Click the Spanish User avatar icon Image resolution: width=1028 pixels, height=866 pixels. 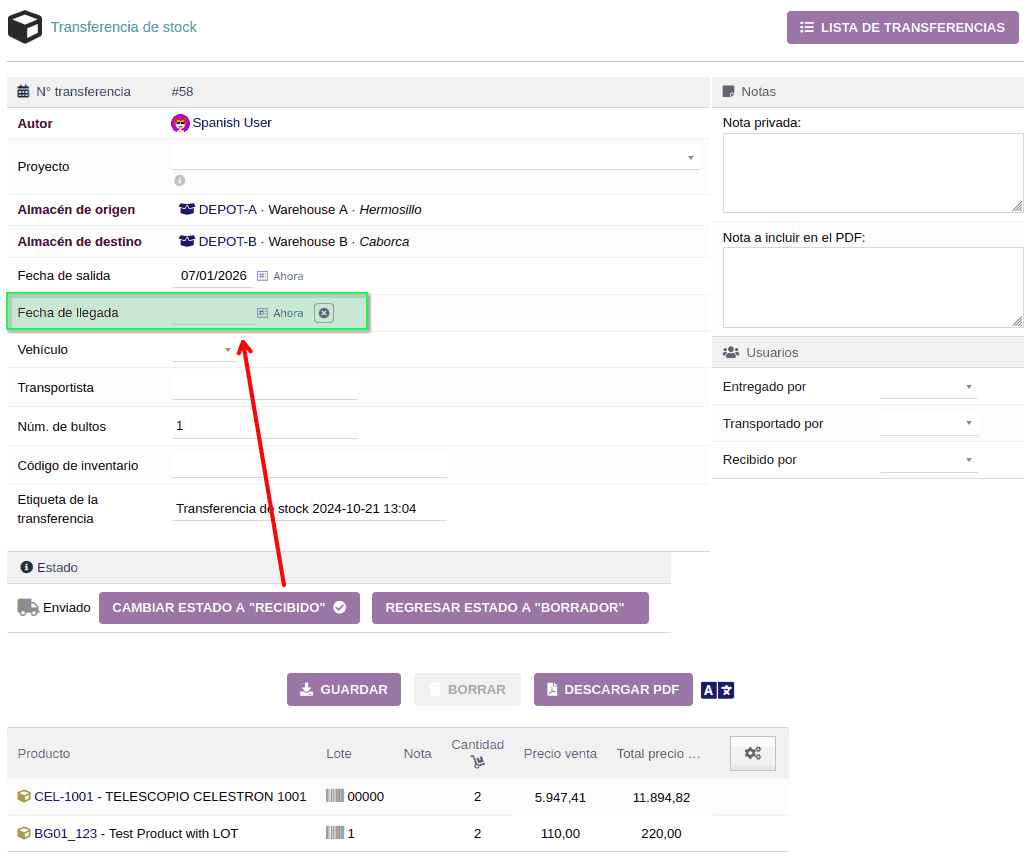(x=180, y=123)
